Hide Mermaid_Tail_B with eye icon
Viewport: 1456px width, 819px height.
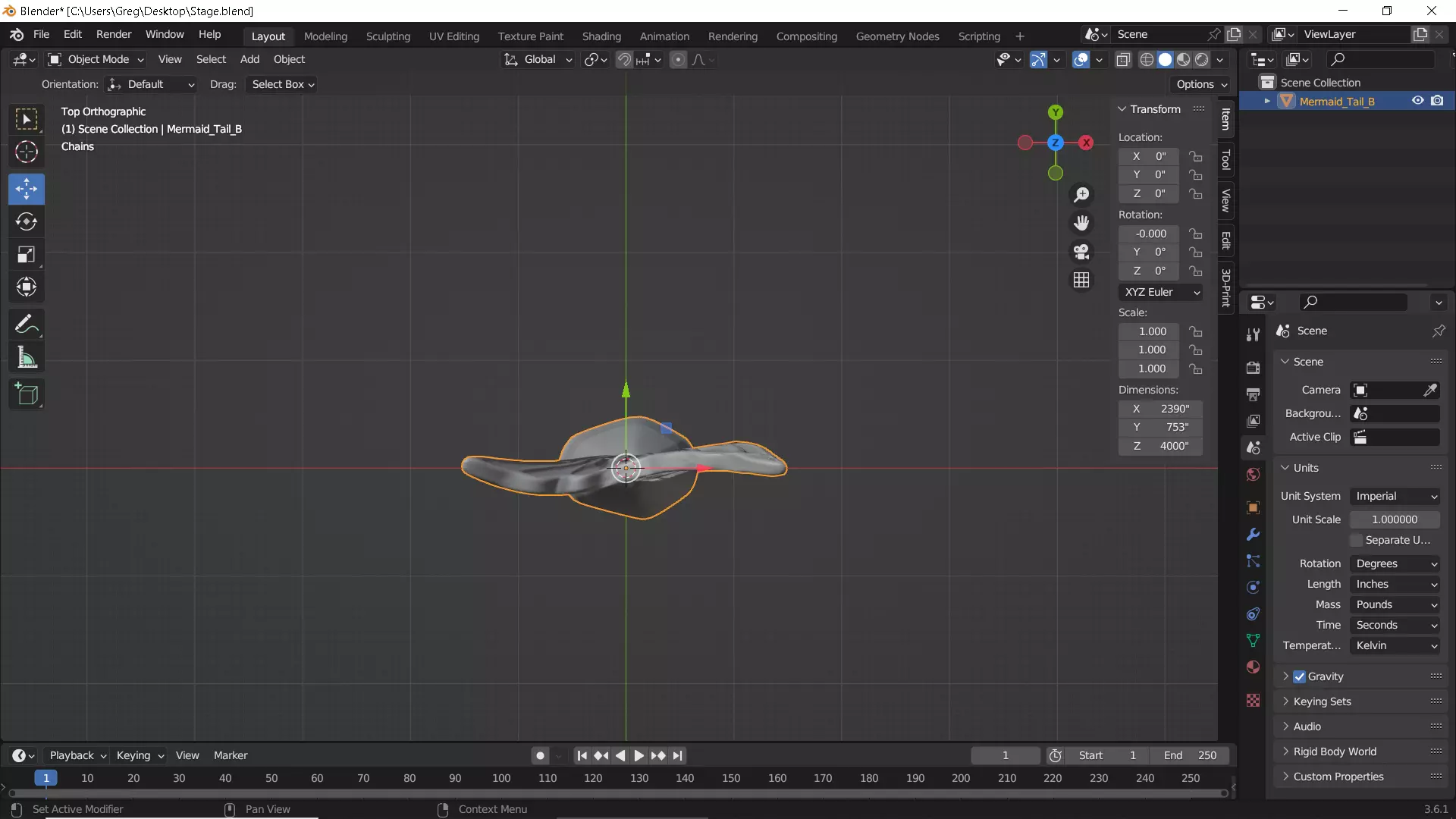1417,101
